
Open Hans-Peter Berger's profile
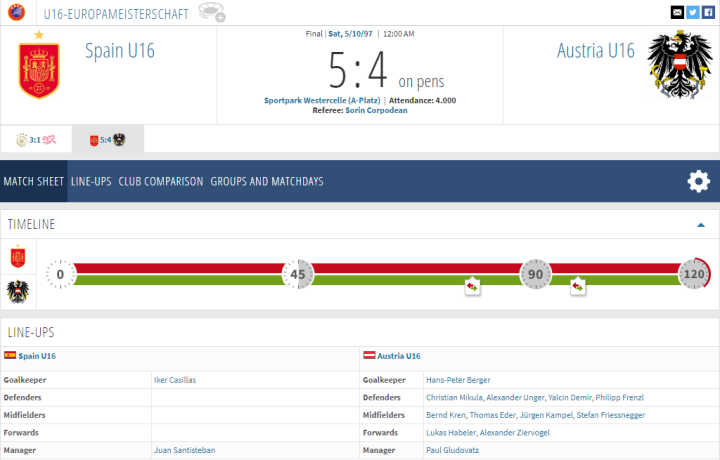[457, 380]
